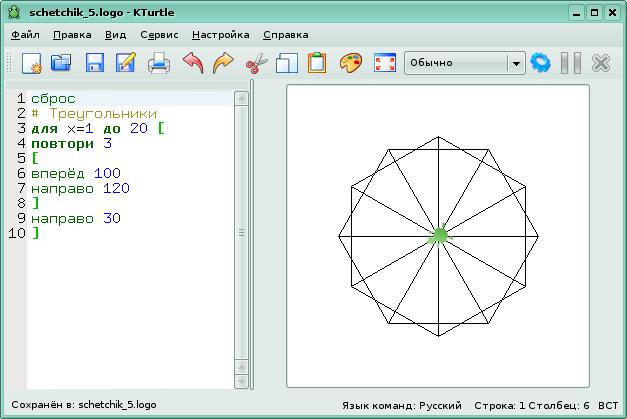Open the run speed combo box showing Обычно
The image size is (627, 419).
(464, 63)
